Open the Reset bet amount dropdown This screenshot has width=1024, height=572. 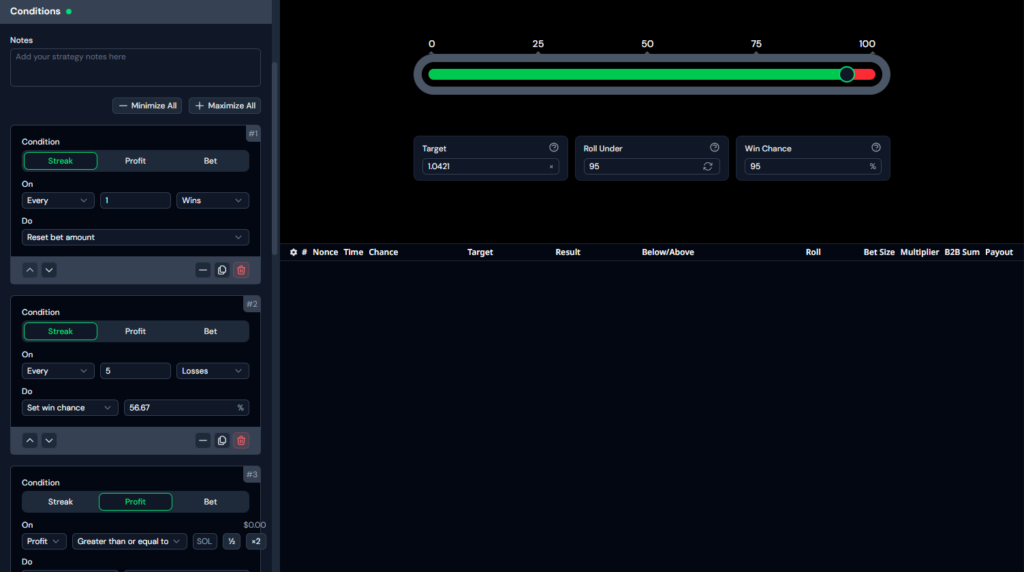click(135, 237)
